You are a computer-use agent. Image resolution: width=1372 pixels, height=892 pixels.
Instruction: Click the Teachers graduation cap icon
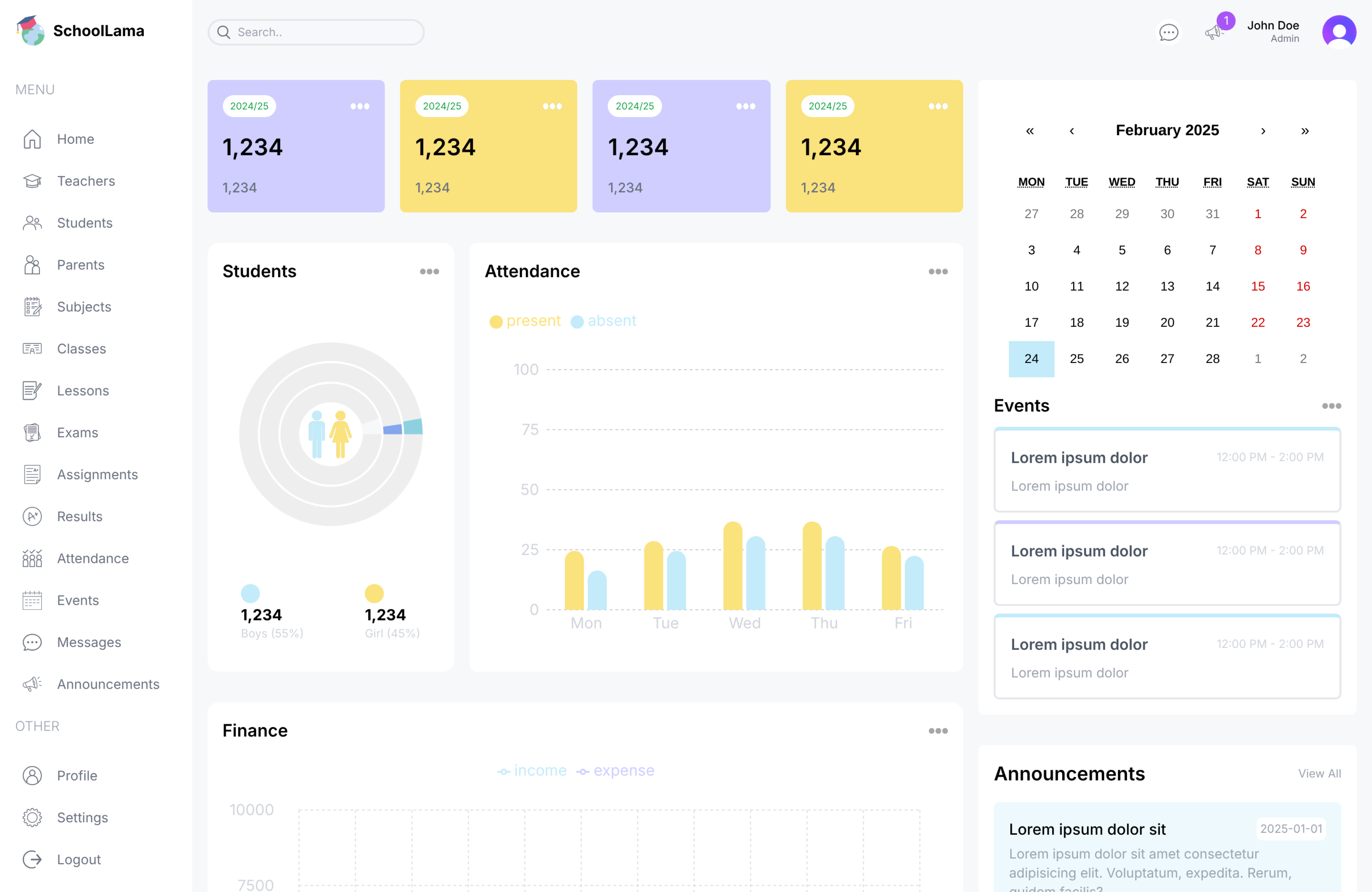pyautogui.click(x=32, y=181)
